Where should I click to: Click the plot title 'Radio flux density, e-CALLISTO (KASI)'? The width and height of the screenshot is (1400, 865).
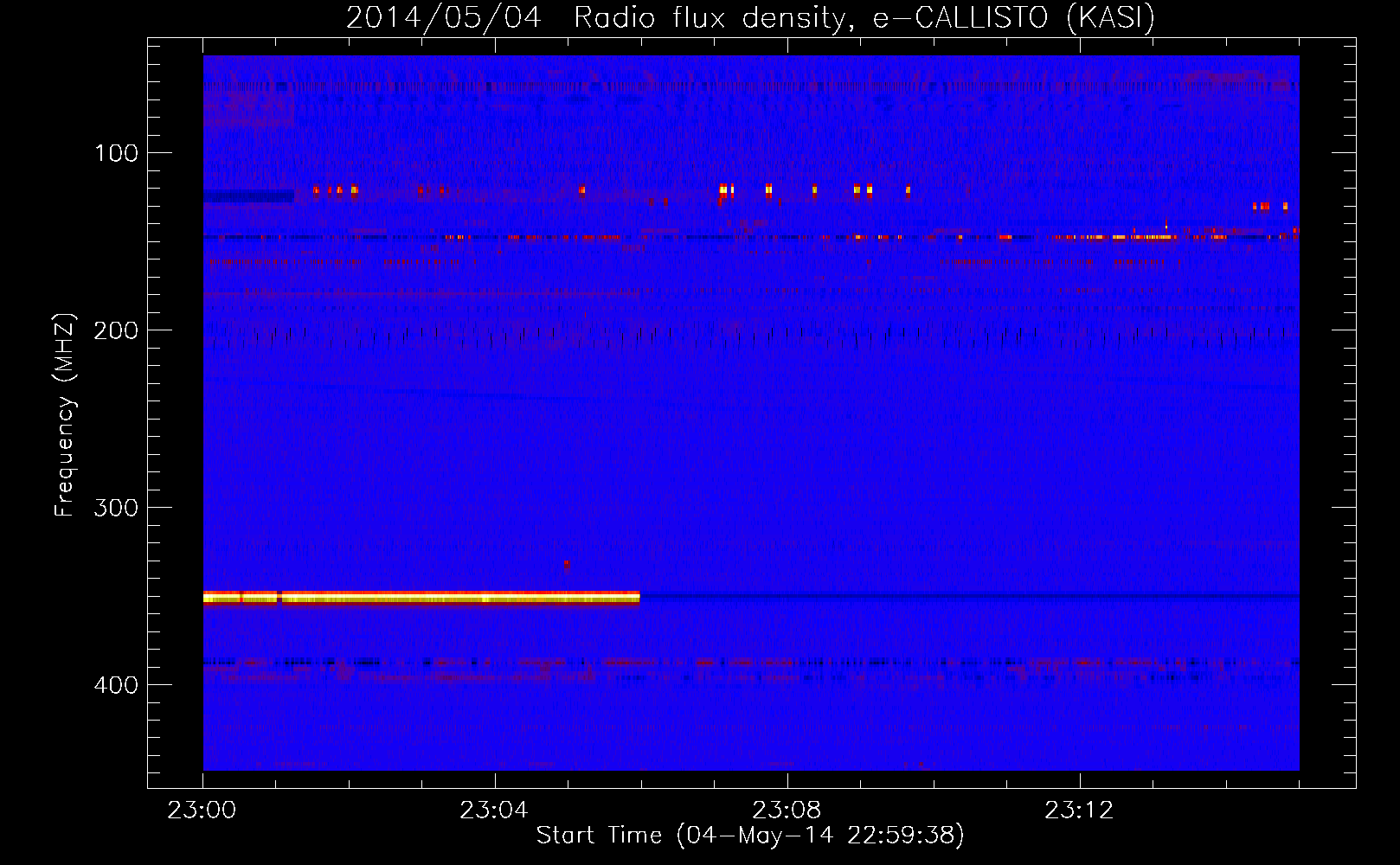pos(864,17)
